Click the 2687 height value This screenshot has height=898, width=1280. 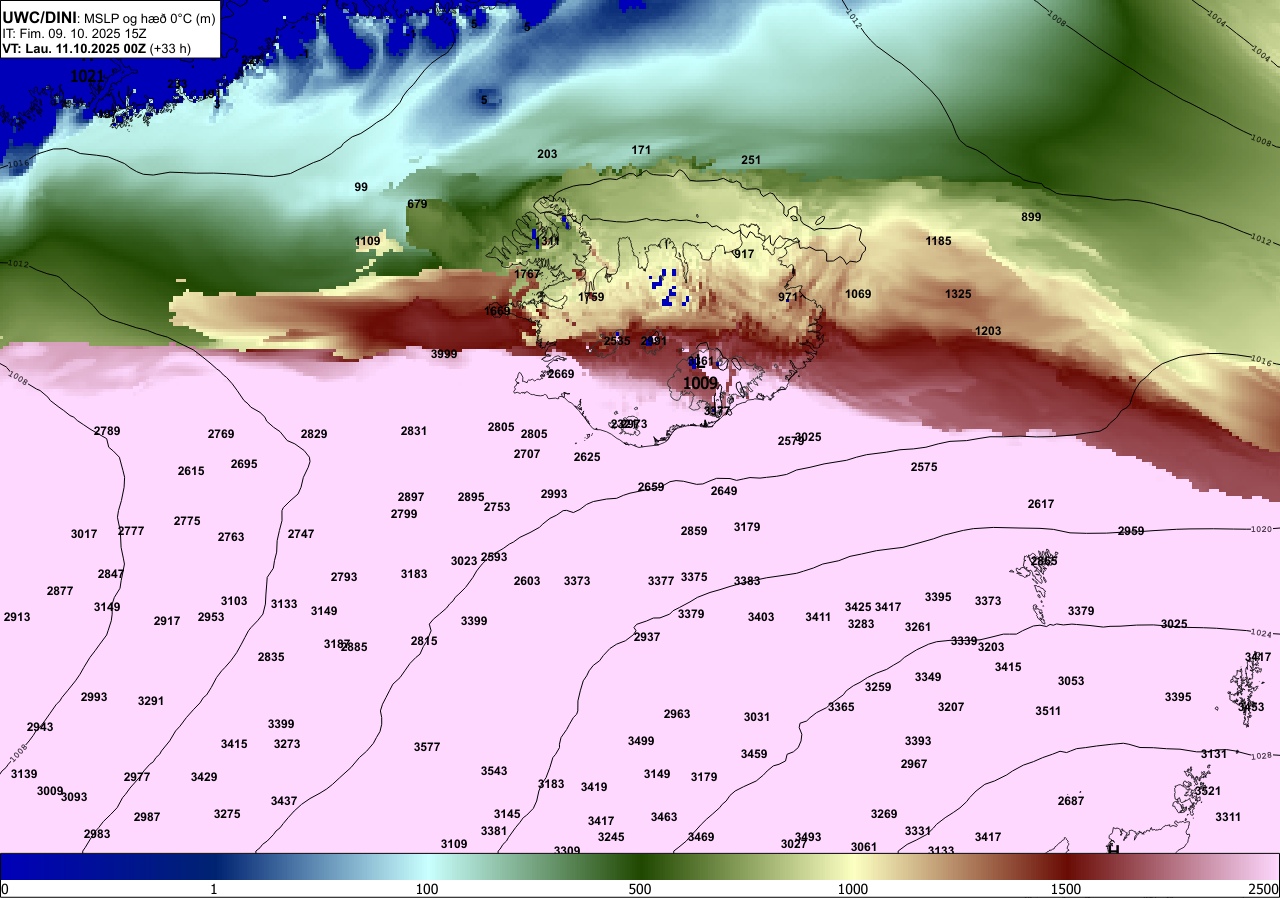[1071, 801]
